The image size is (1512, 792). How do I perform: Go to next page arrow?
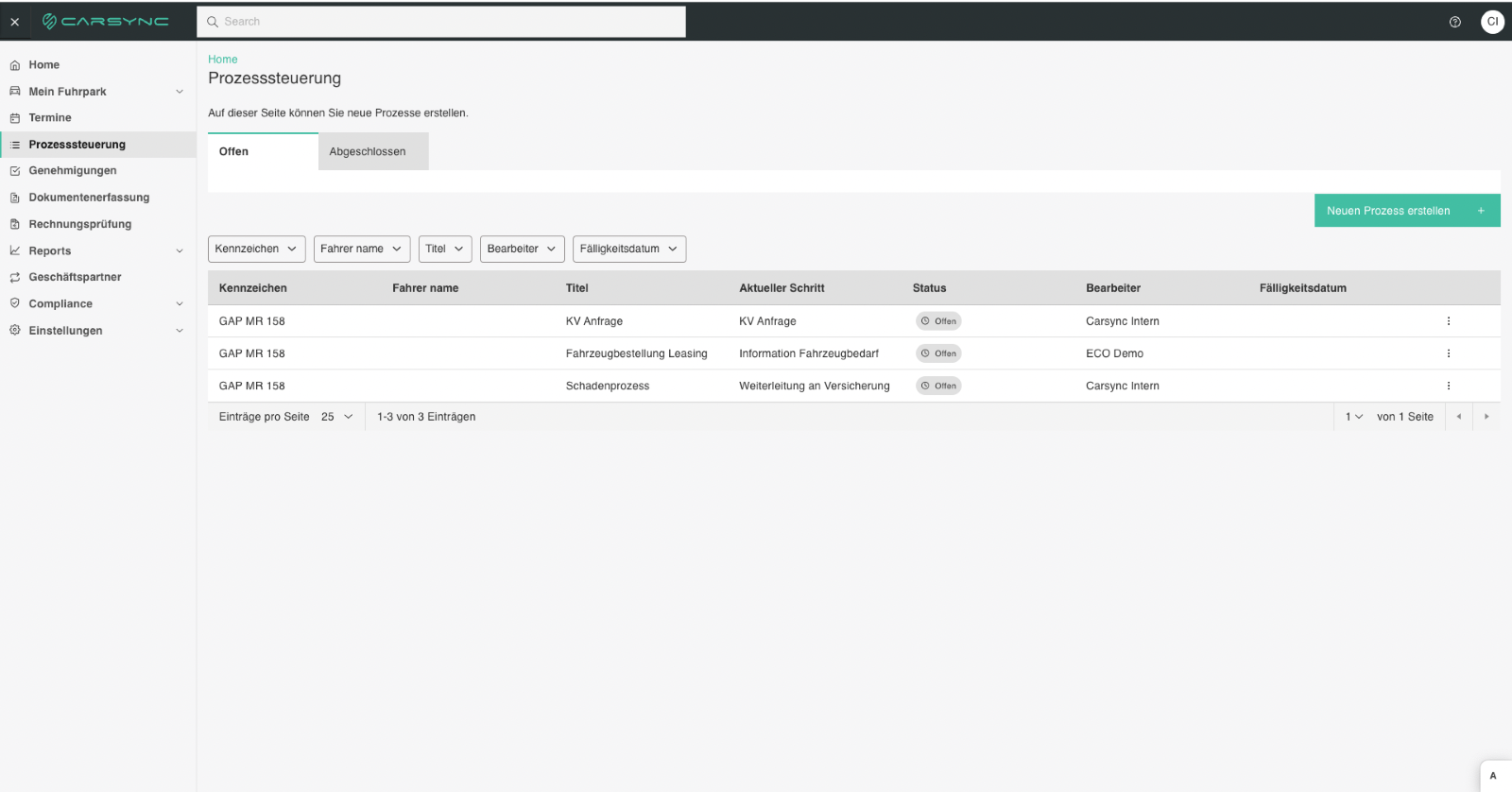click(1486, 417)
